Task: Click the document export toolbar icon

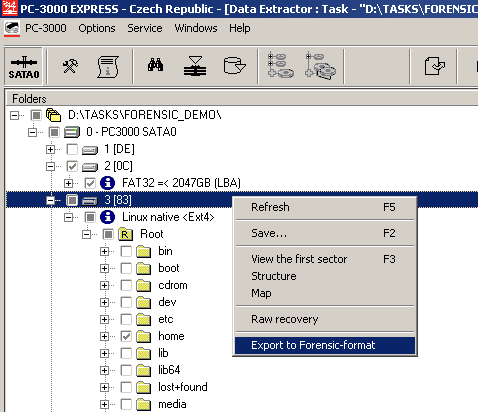Action: pyautogui.click(x=434, y=66)
